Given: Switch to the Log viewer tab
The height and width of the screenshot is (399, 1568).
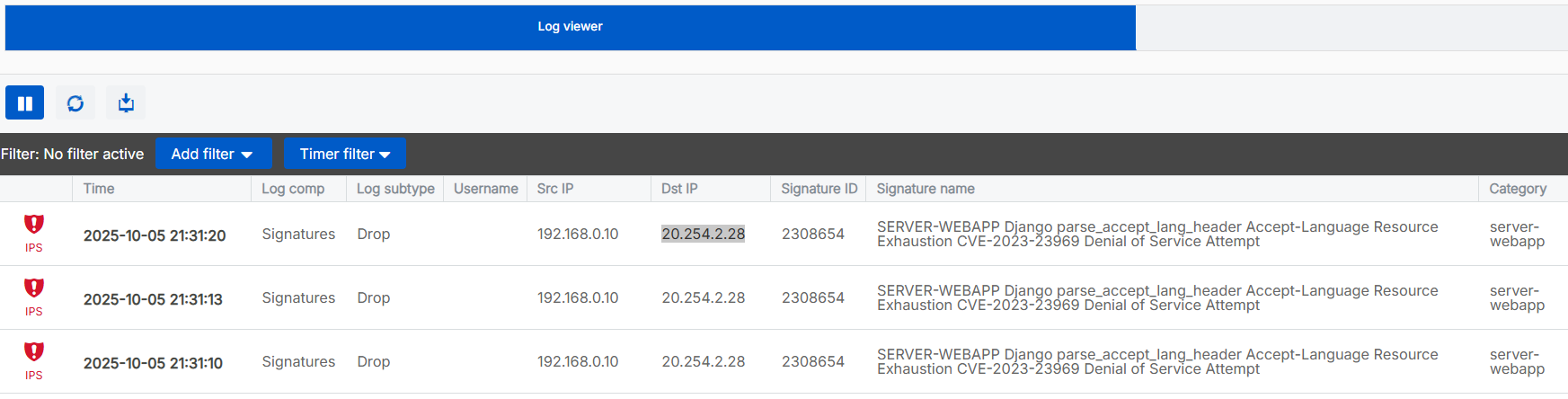Looking at the screenshot, I should tap(570, 27).
